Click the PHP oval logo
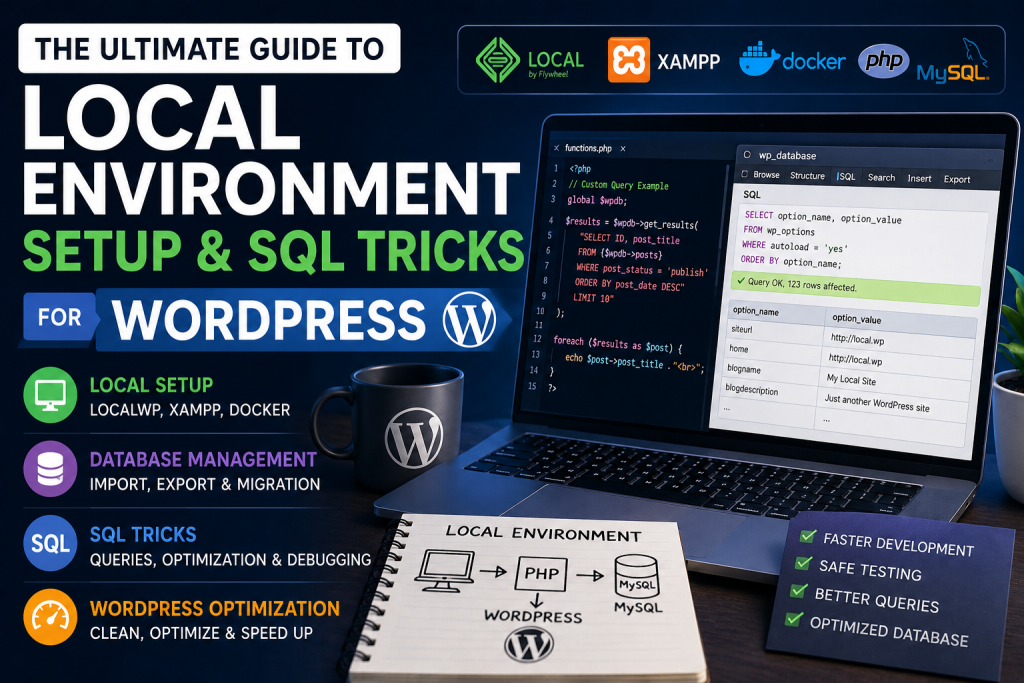Viewport: 1024px width, 683px height. [x=883, y=61]
